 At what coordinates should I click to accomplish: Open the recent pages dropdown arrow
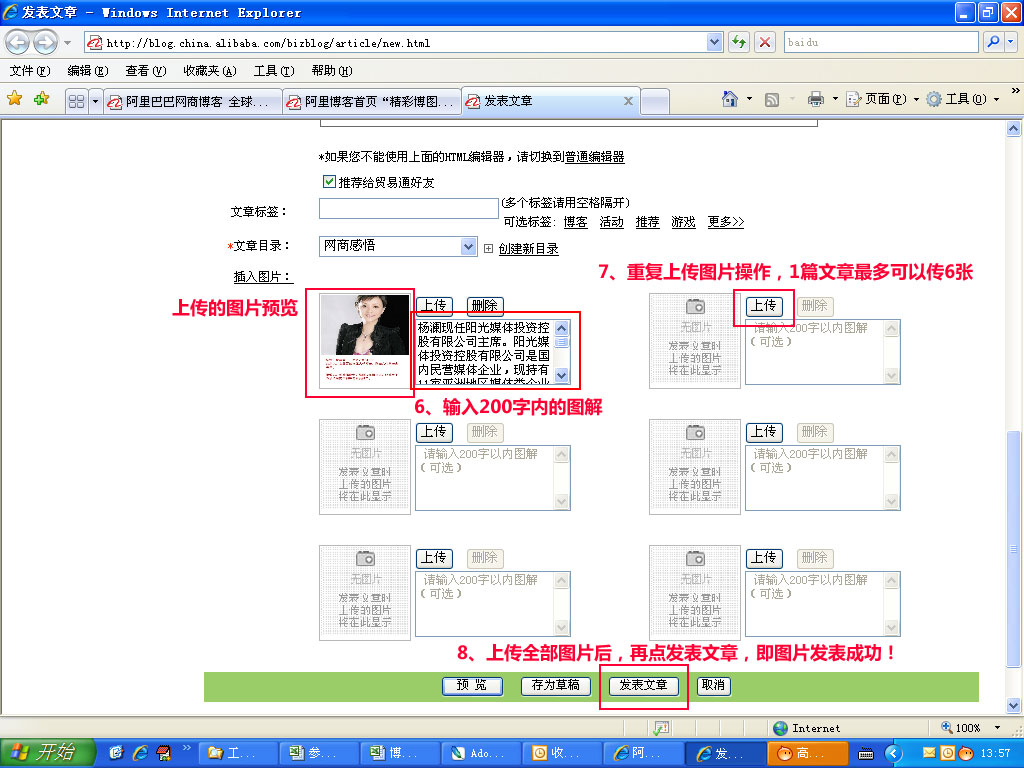pyautogui.click(x=67, y=43)
